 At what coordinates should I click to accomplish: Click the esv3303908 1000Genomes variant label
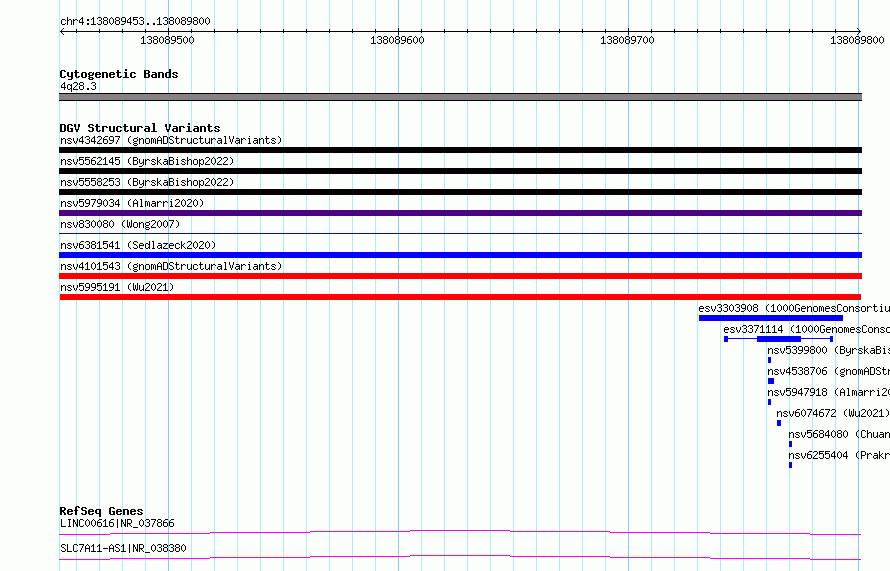coord(794,308)
